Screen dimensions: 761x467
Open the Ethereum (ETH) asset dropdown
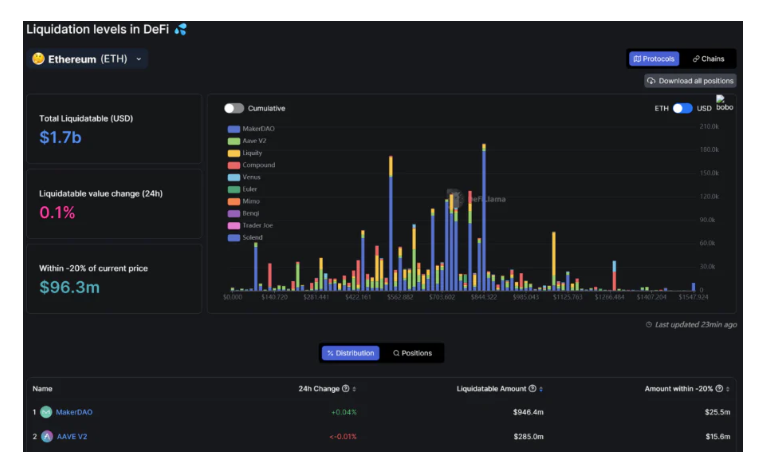click(87, 59)
